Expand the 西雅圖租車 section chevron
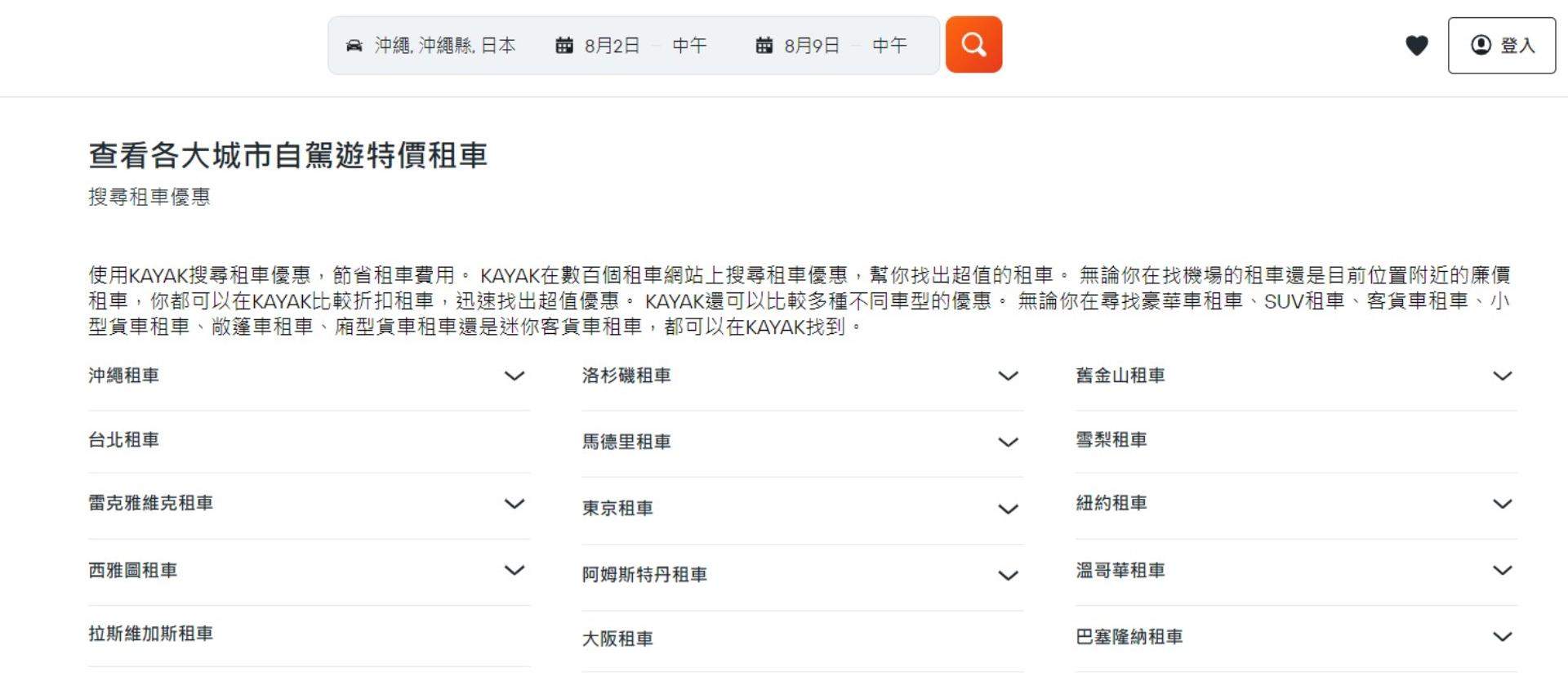Viewport: 1568px width, 681px height. (x=514, y=570)
